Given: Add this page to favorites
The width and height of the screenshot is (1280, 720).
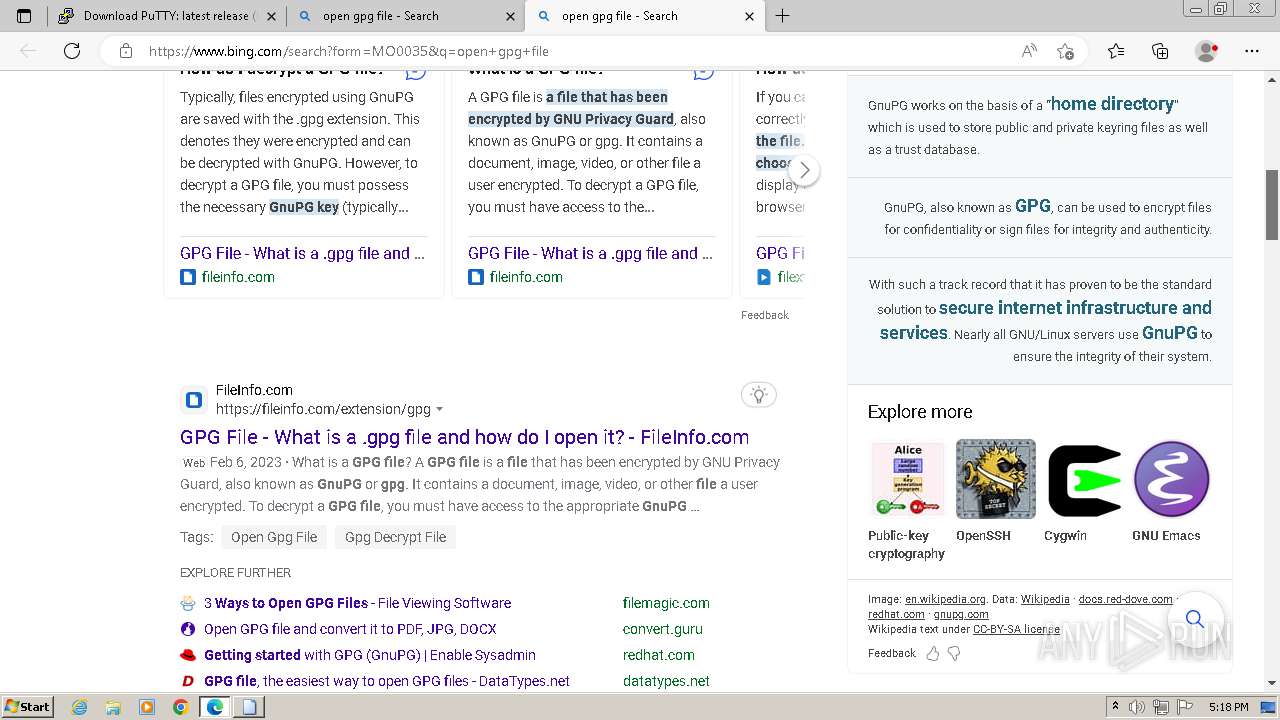Looking at the screenshot, I should 1065,51.
